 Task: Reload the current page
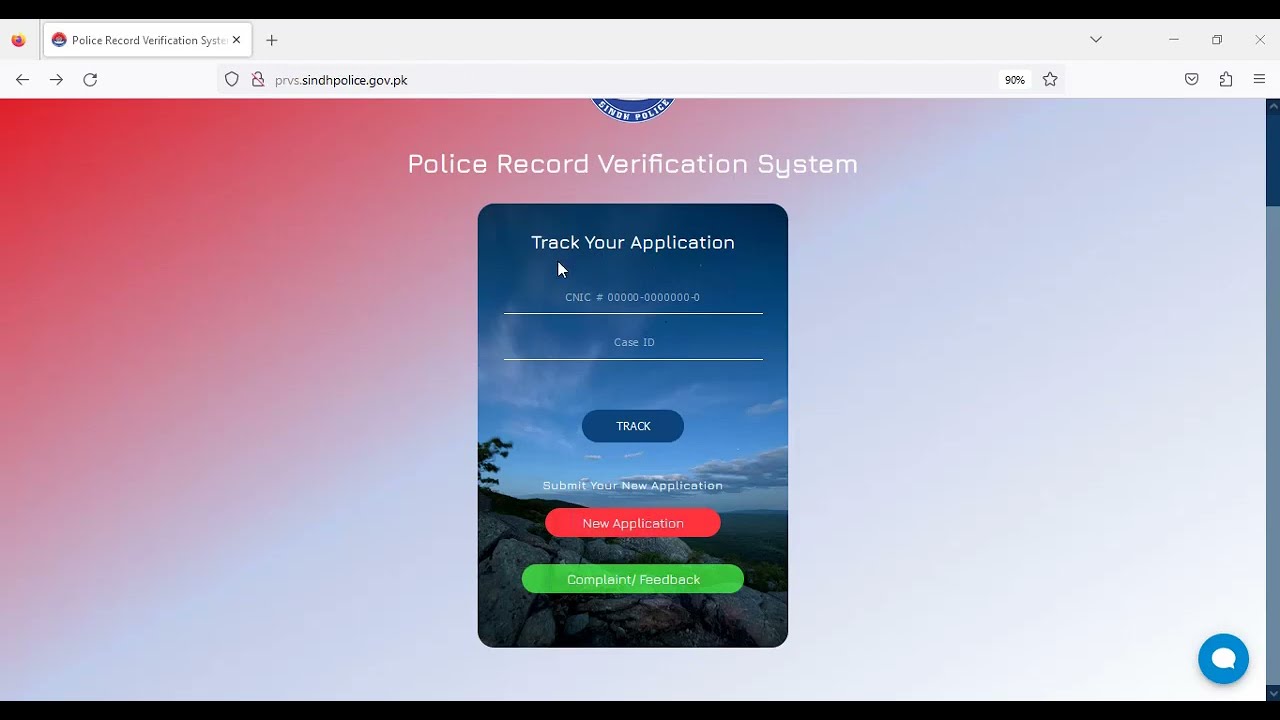click(x=90, y=80)
